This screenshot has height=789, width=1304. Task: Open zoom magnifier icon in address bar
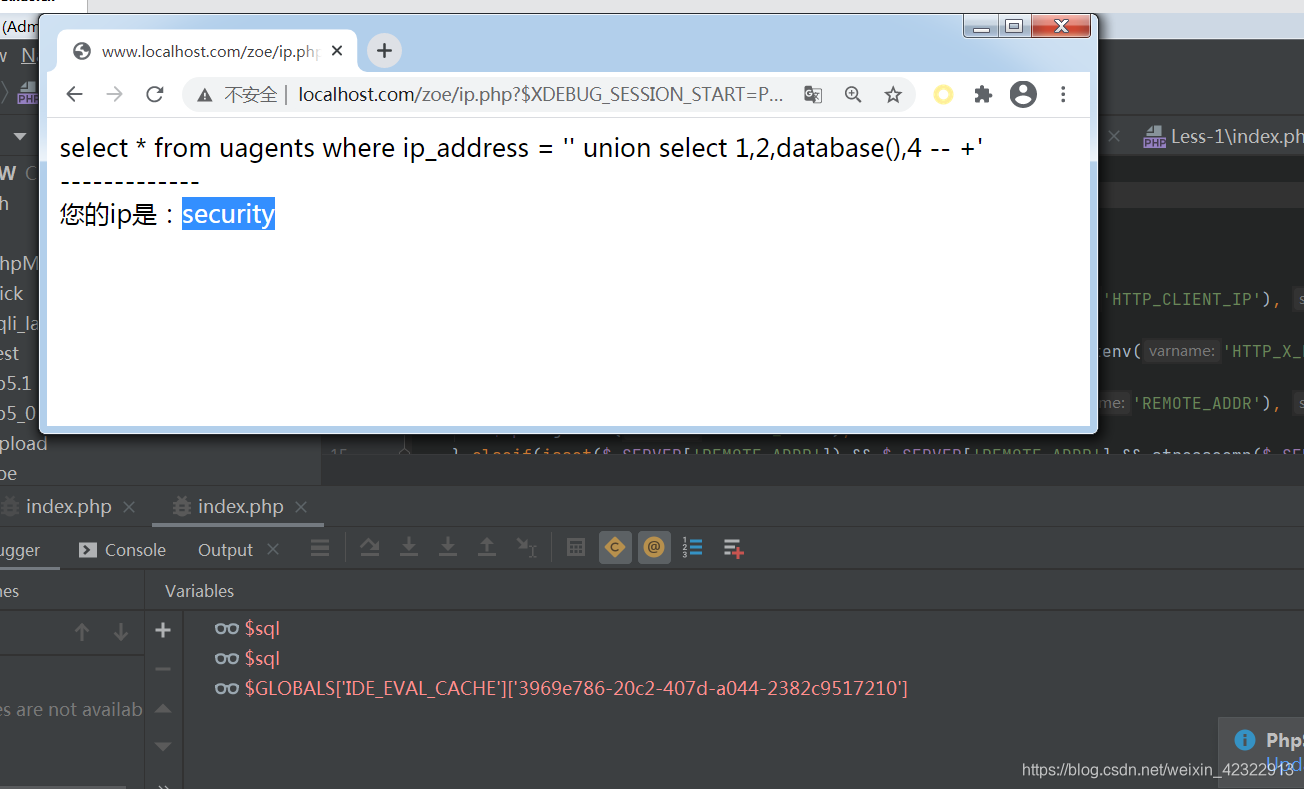853,94
